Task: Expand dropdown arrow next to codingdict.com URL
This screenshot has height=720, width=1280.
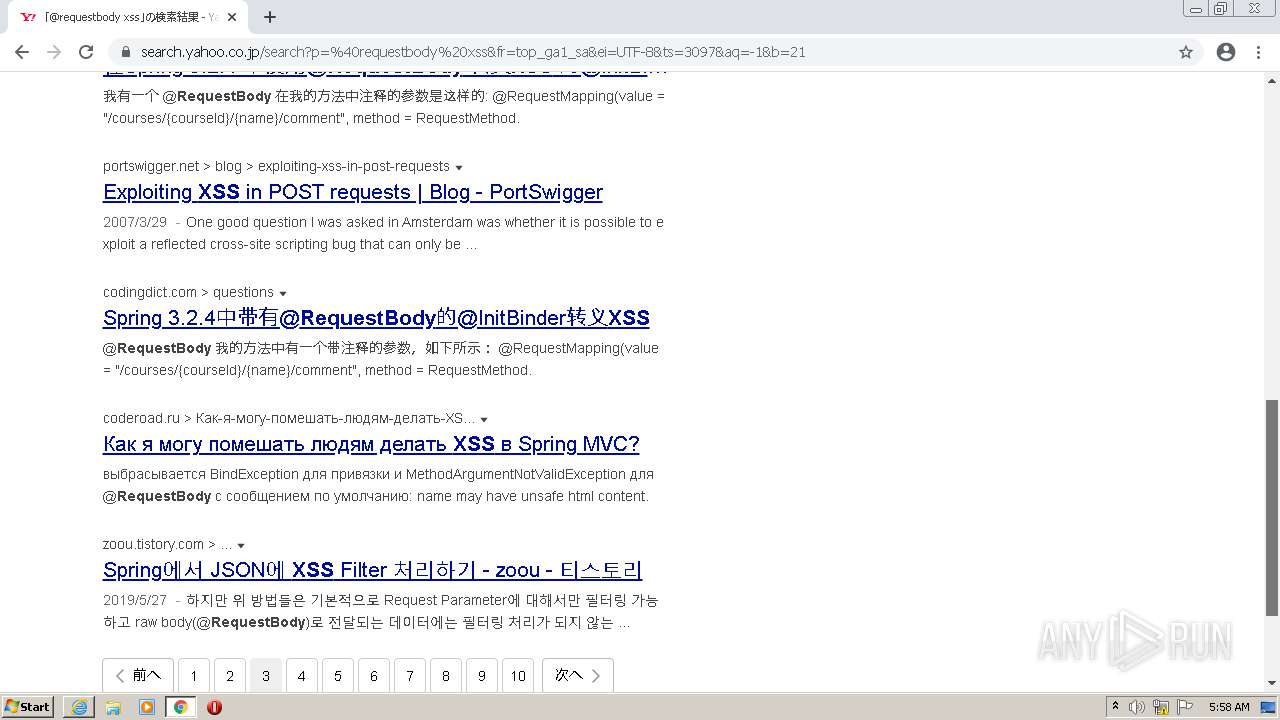Action: tap(283, 293)
